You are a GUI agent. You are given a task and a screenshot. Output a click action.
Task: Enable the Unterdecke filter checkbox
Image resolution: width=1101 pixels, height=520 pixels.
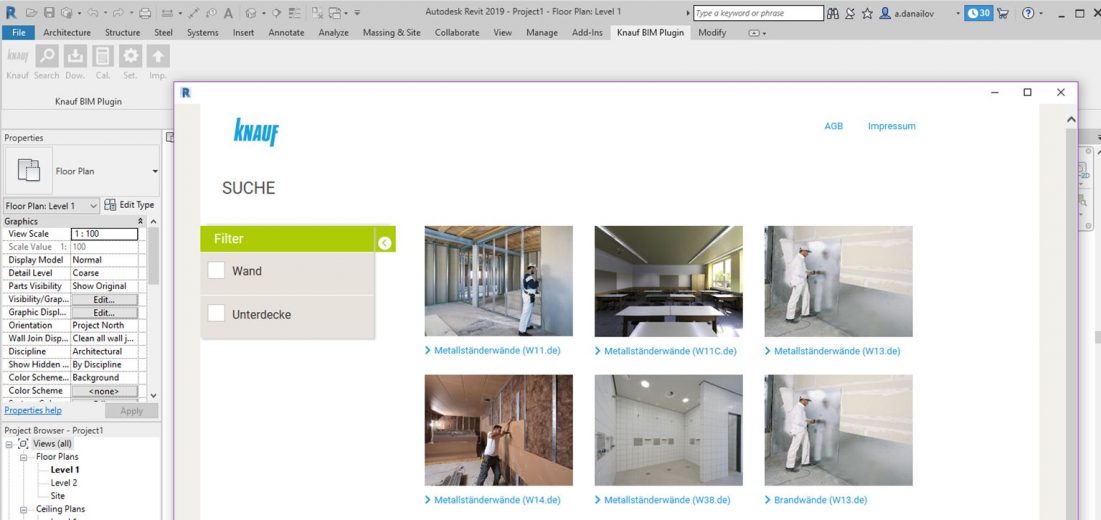pos(216,314)
